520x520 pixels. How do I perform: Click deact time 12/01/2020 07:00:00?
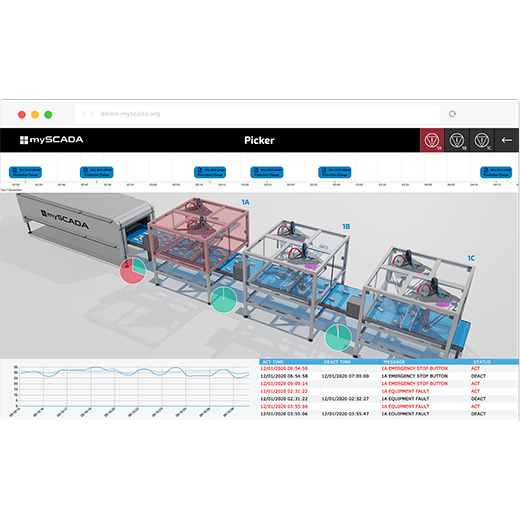345,376
